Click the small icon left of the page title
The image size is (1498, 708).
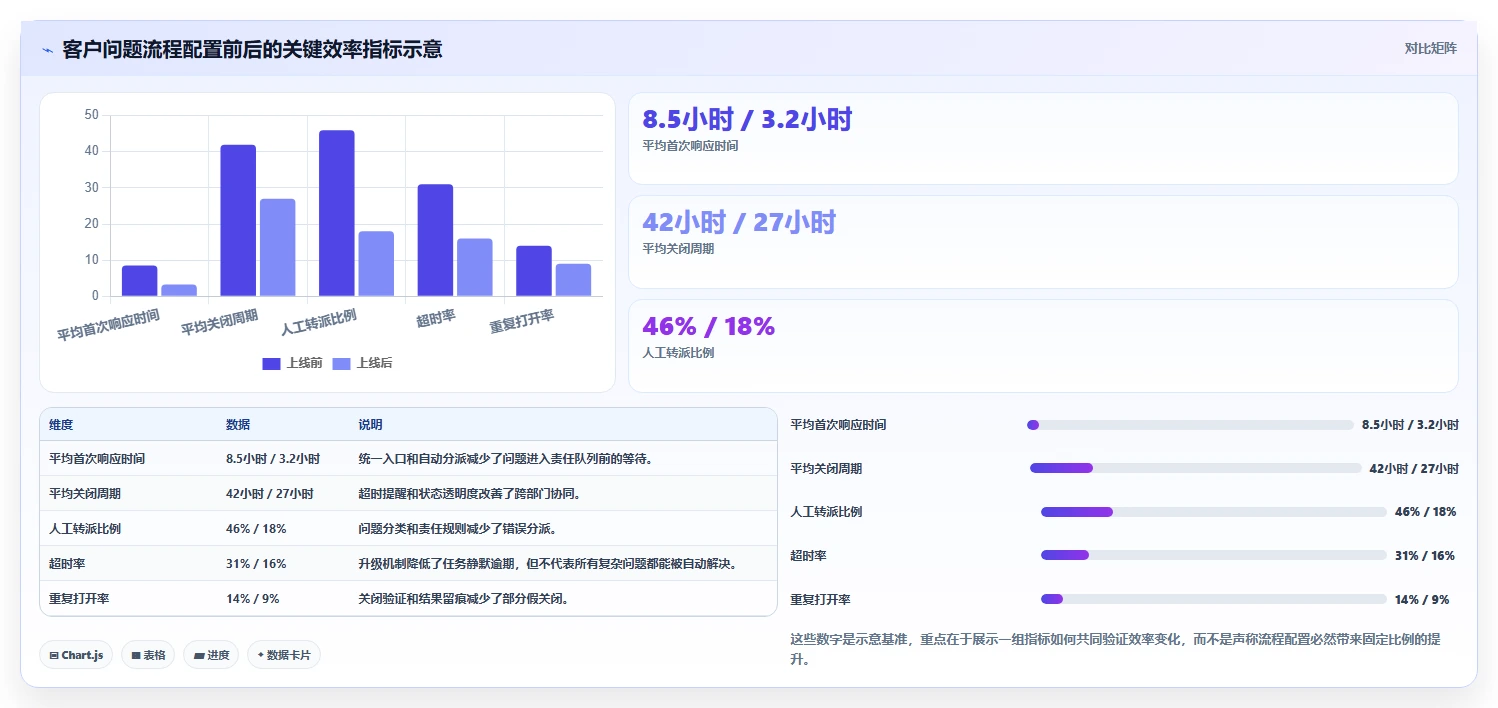tap(47, 49)
